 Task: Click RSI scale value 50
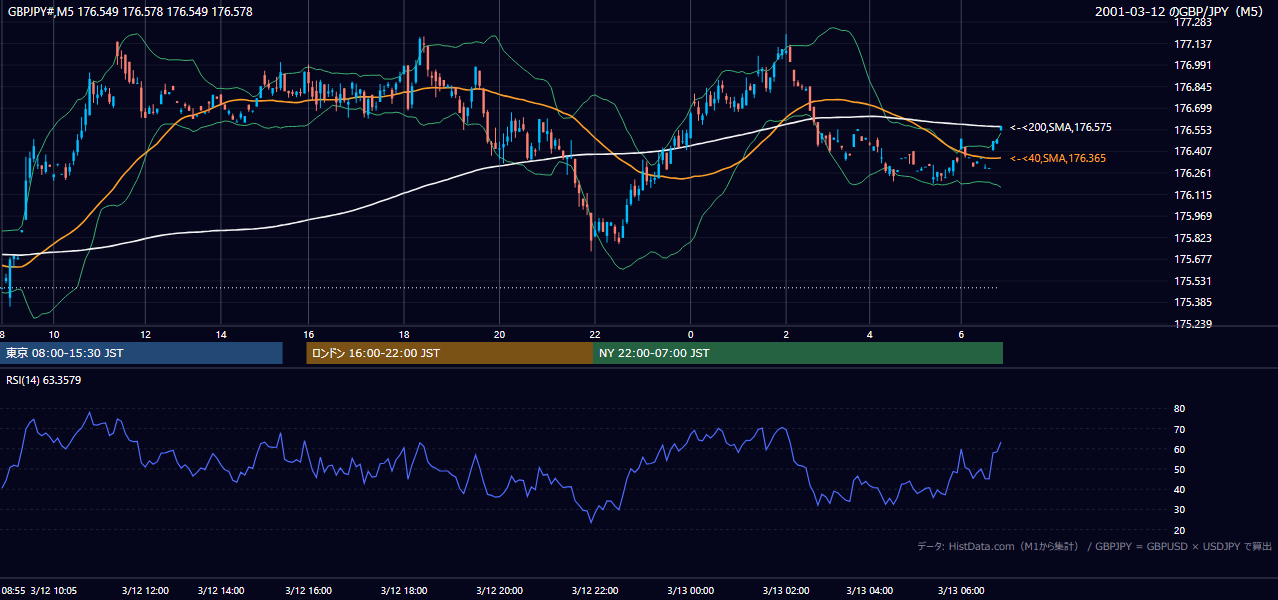pyautogui.click(x=1179, y=469)
